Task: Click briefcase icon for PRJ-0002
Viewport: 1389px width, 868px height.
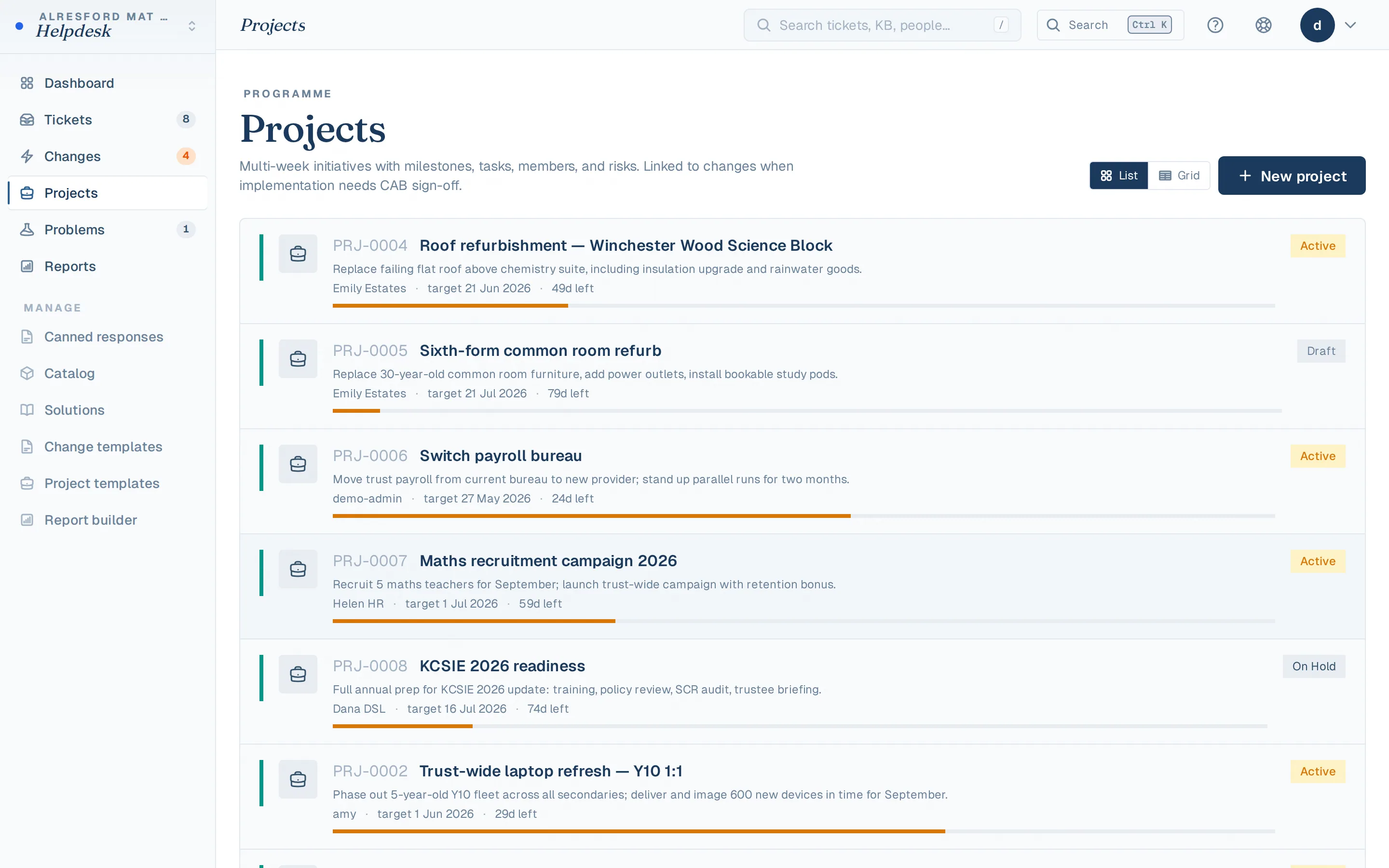Action: pyautogui.click(x=298, y=779)
